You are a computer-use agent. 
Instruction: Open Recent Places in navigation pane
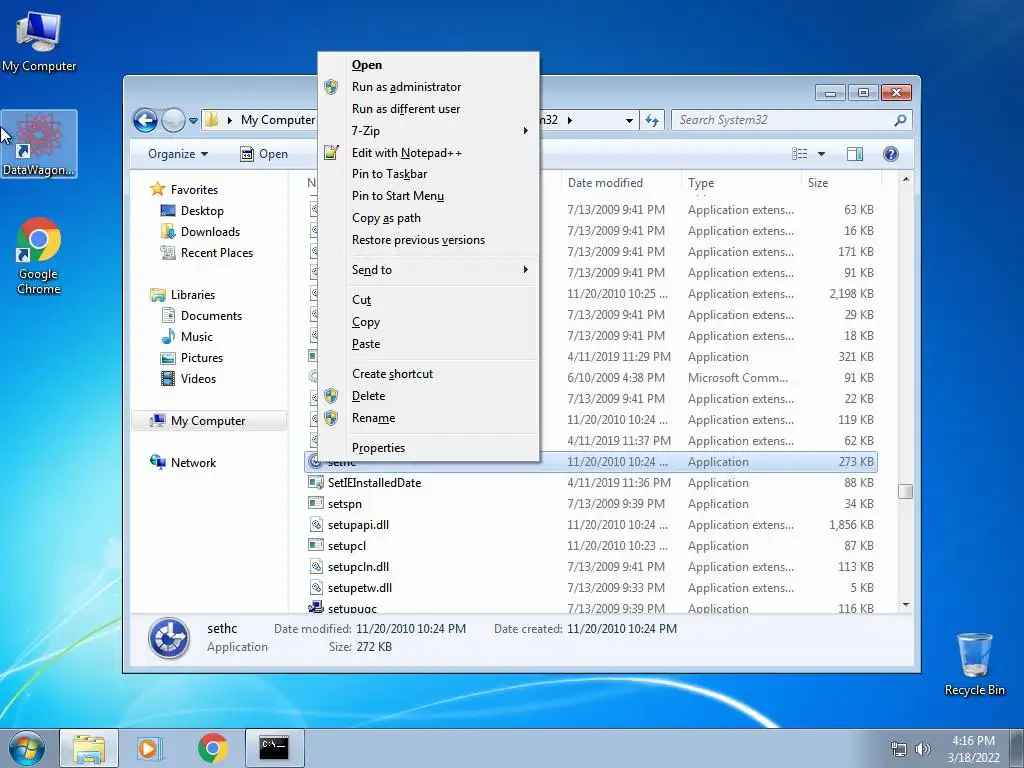(x=217, y=253)
